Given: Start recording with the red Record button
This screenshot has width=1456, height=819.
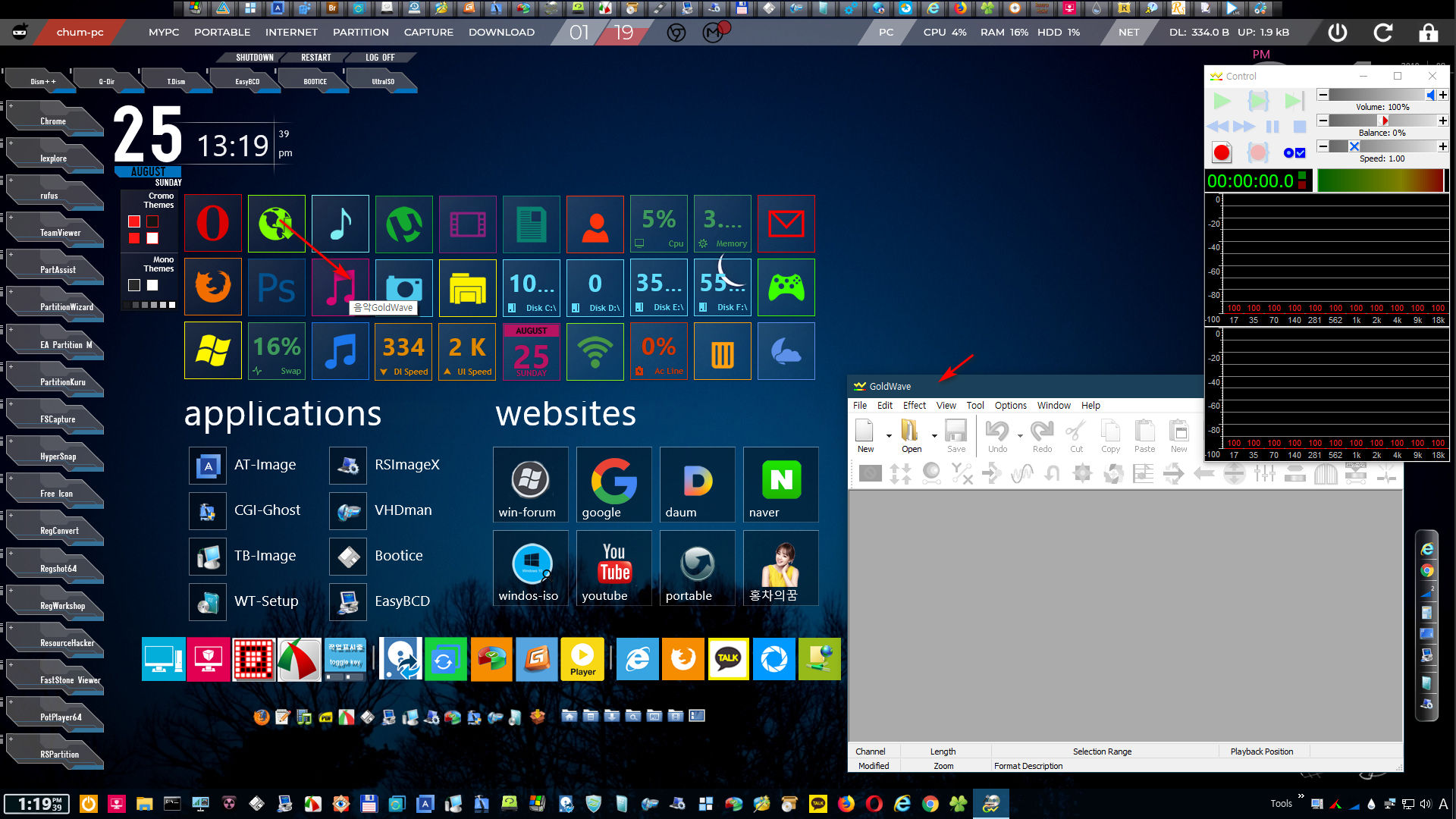Looking at the screenshot, I should [x=1221, y=152].
